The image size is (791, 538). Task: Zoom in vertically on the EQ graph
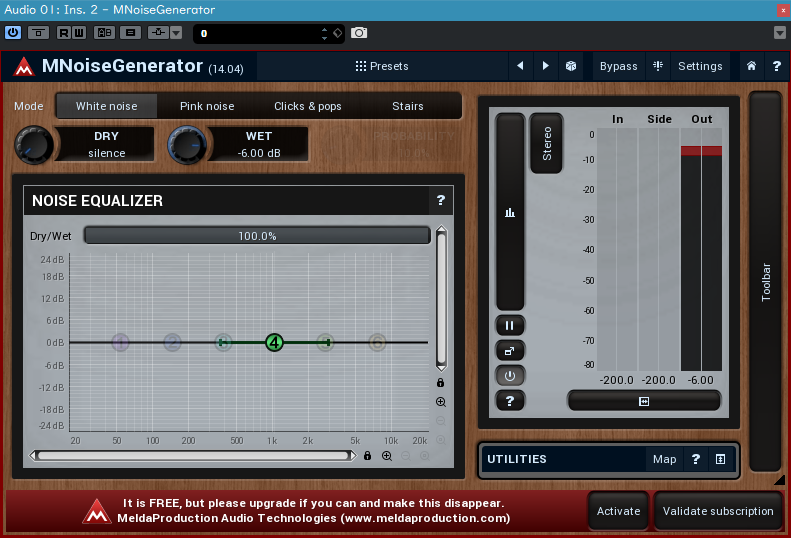[441, 402]
